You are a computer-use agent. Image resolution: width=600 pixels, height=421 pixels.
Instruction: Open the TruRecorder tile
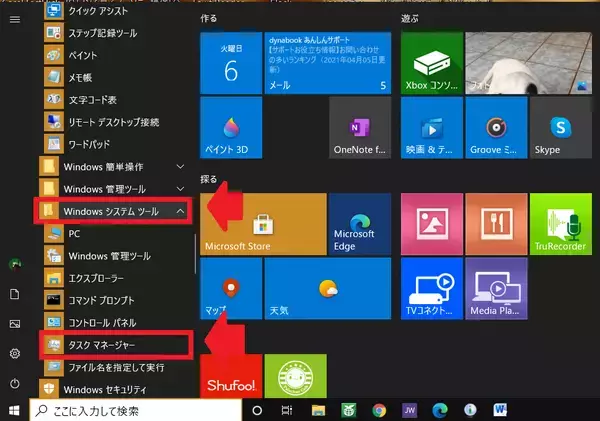561,225
